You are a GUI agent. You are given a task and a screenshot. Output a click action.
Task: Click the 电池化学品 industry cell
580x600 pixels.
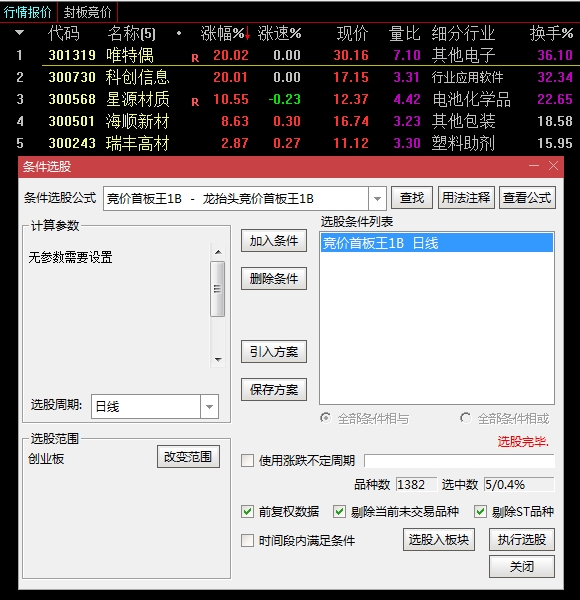click(471, 99)
